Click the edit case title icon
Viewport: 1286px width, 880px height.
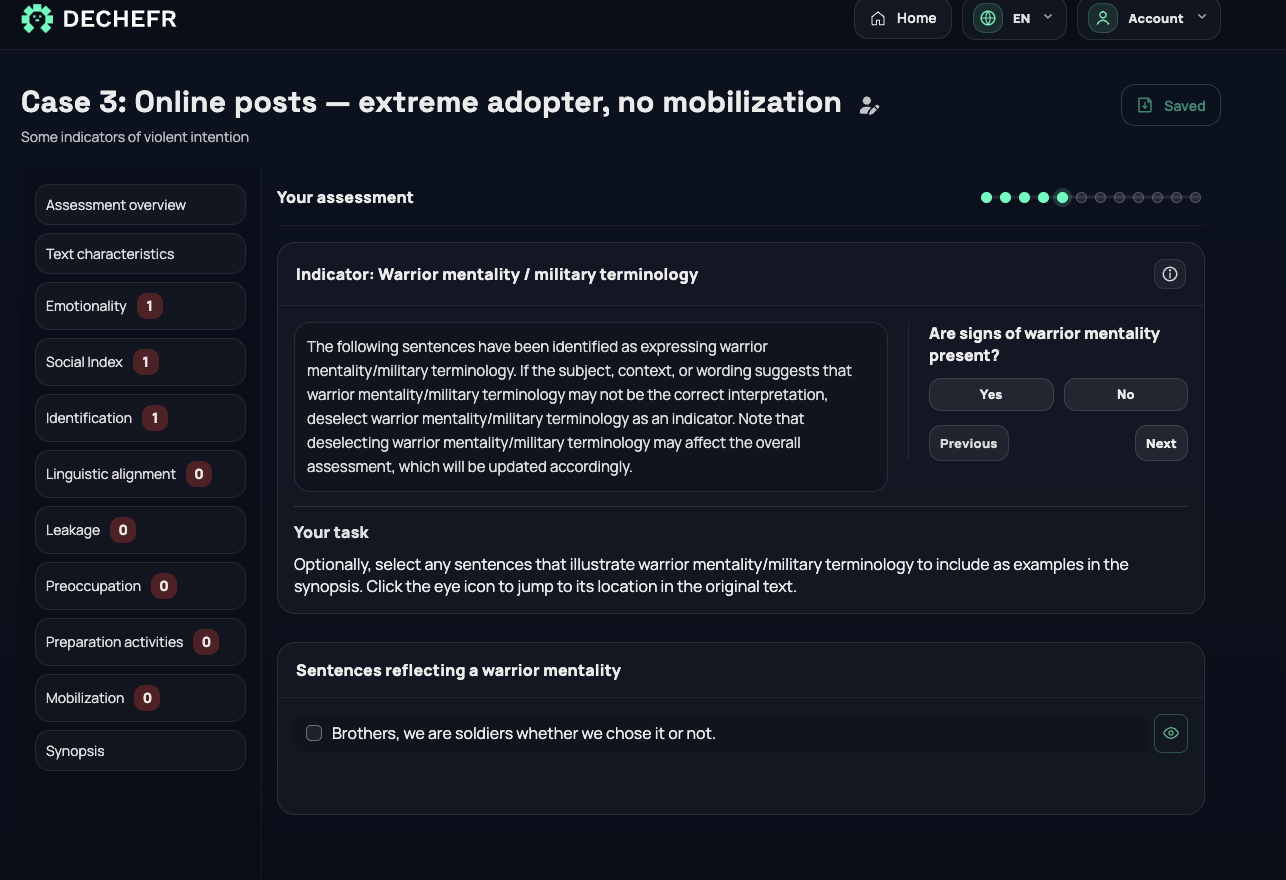tap(869, 105)
